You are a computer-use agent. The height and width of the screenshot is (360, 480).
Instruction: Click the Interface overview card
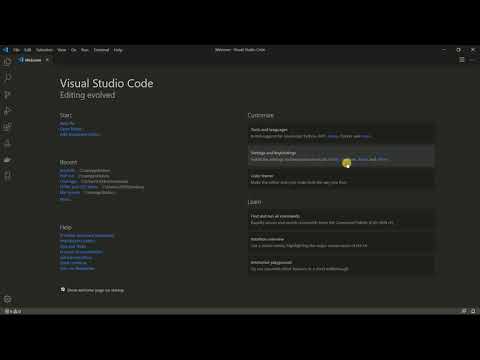tap(341, 242)
